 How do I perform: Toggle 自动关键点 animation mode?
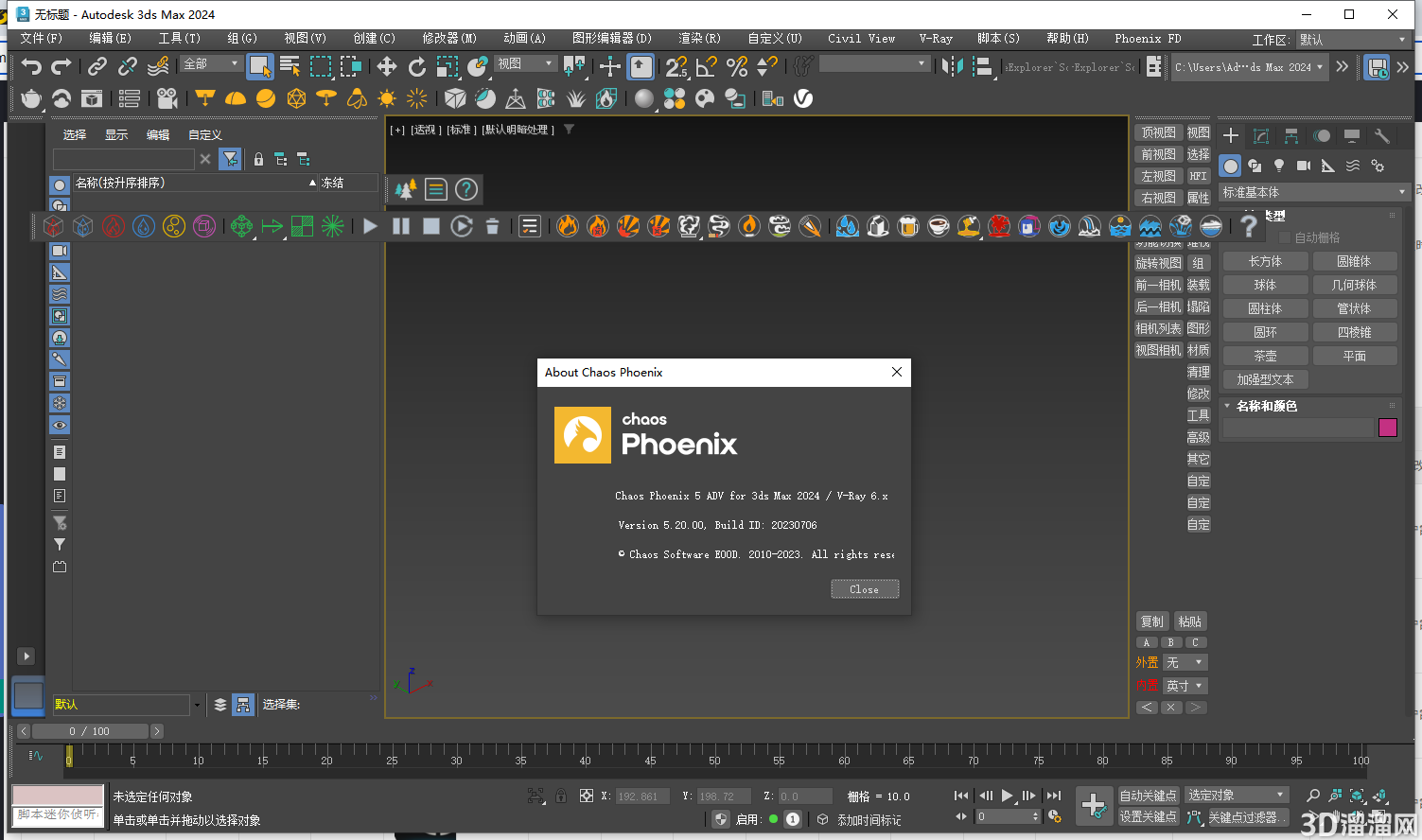point(1148,795)
